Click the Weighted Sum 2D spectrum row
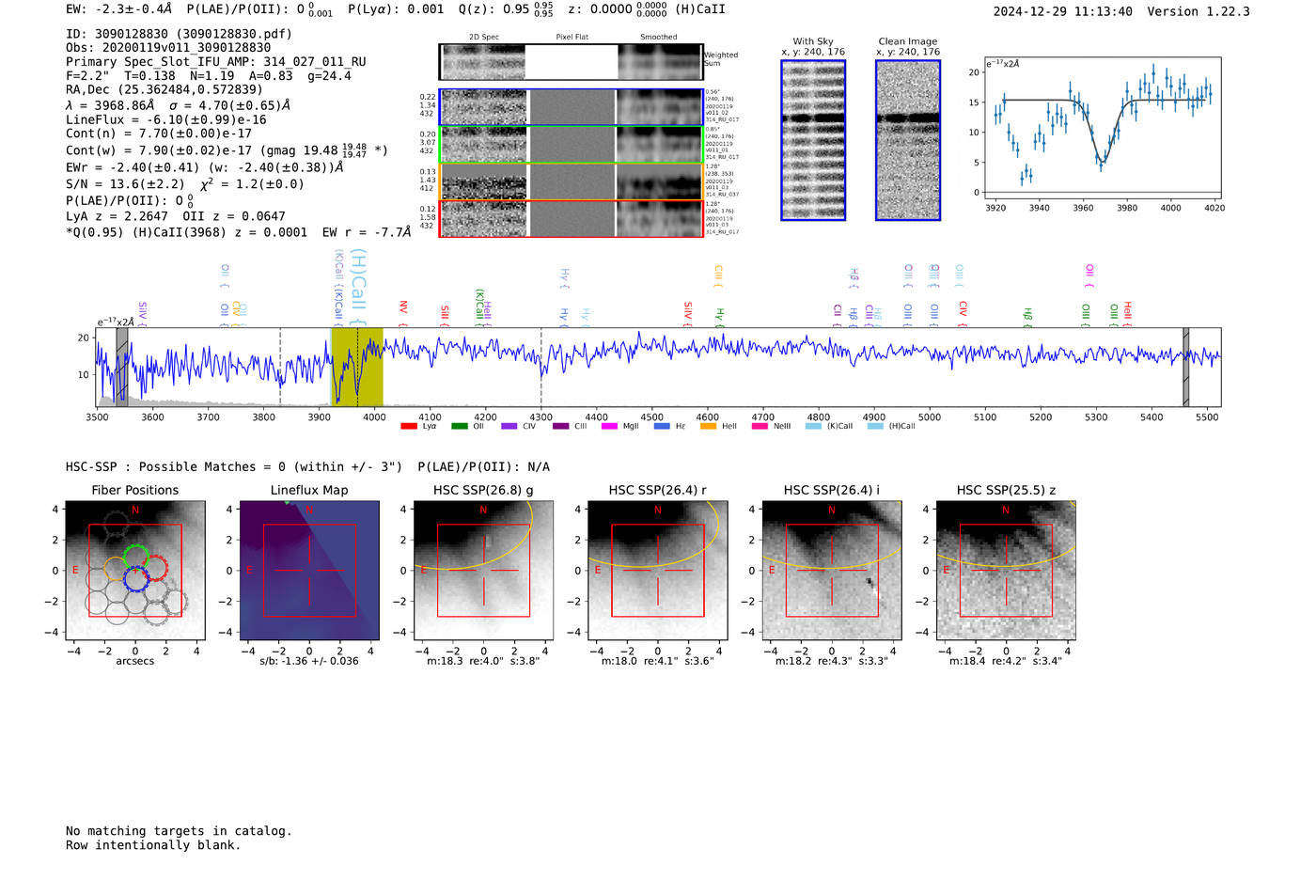1316x896 pixels. point(571,62)
